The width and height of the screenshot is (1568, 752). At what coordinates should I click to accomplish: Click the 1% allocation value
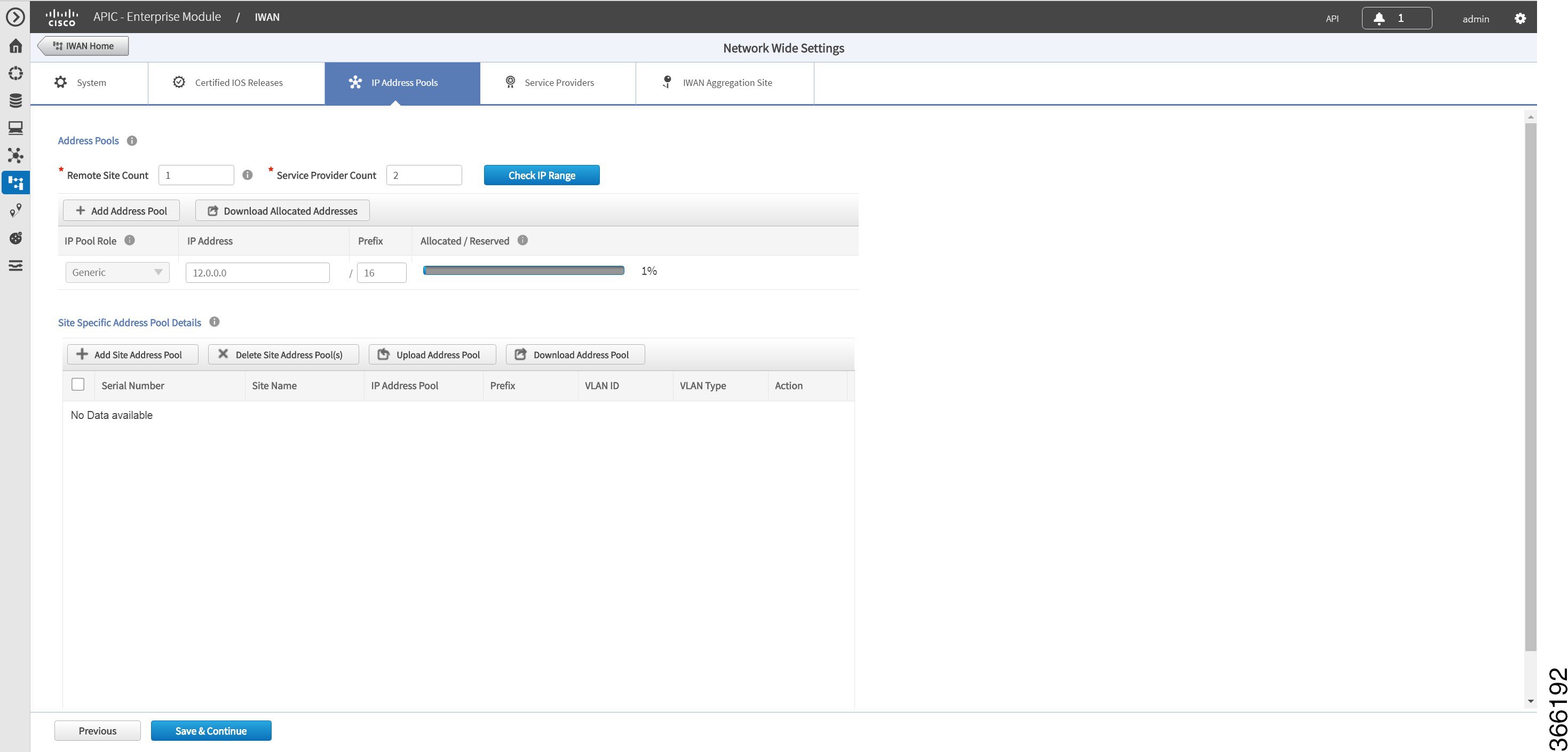point(649,271)
